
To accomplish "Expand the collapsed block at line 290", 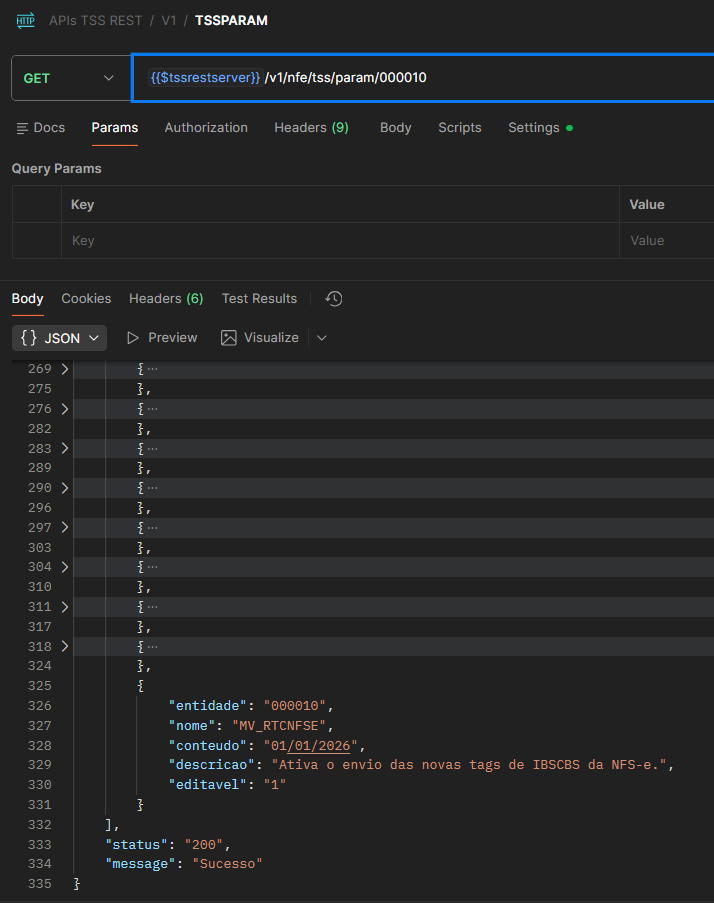I will [x=65, y=488].
